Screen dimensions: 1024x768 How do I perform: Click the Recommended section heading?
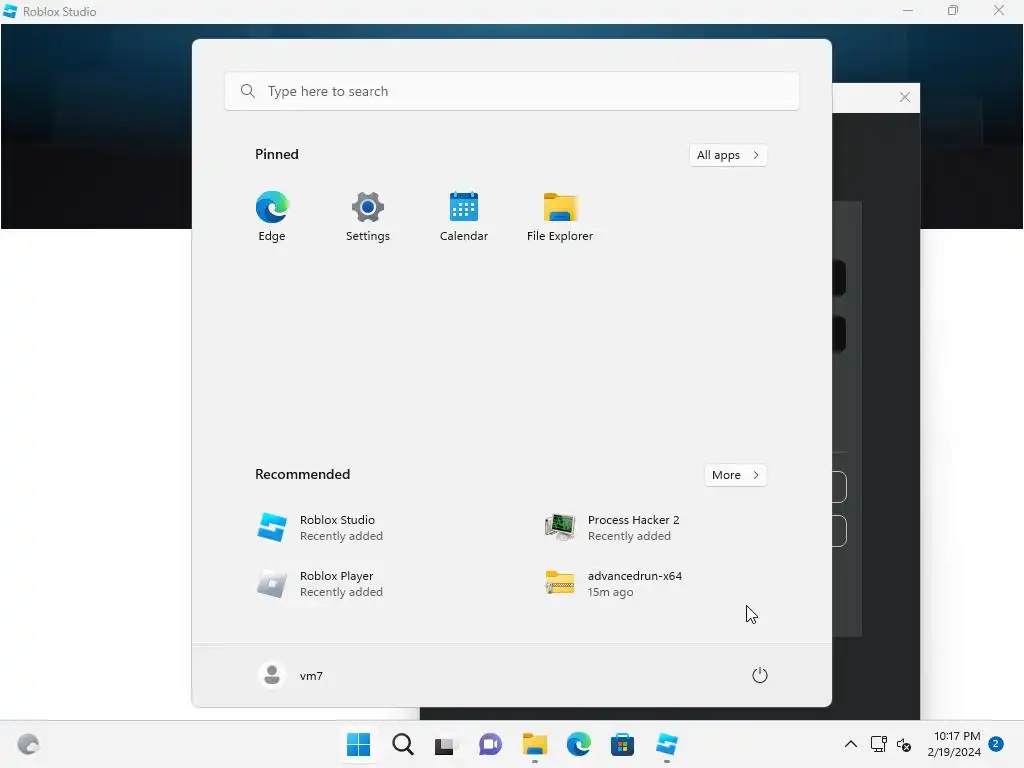tap(302, 474)
